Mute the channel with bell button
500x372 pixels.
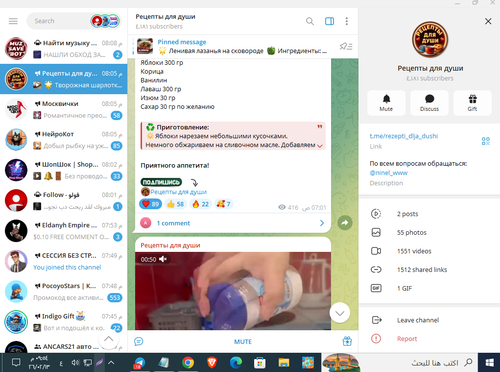tap(386, 103)
